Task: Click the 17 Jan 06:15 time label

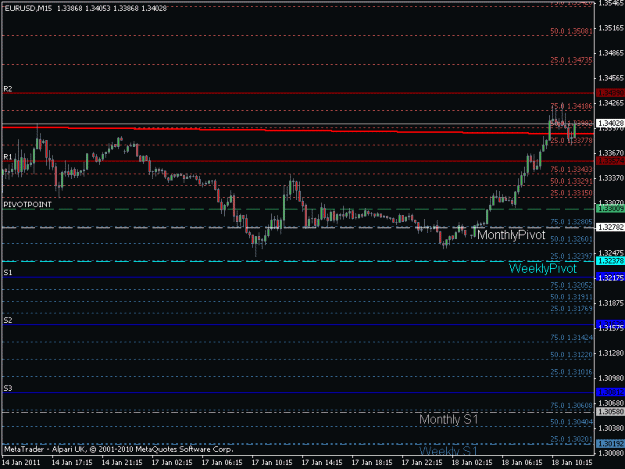Action: tap(222, 463)
